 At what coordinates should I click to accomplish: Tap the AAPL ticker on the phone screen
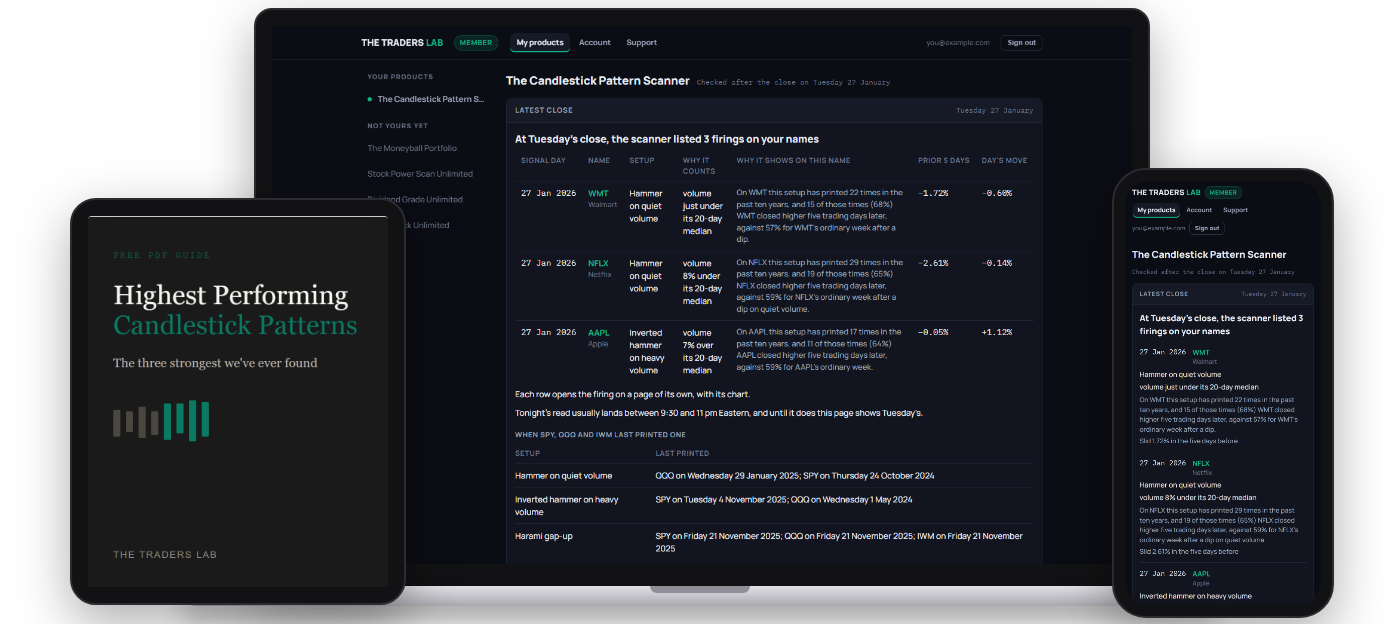click(x=1201, y=574)
